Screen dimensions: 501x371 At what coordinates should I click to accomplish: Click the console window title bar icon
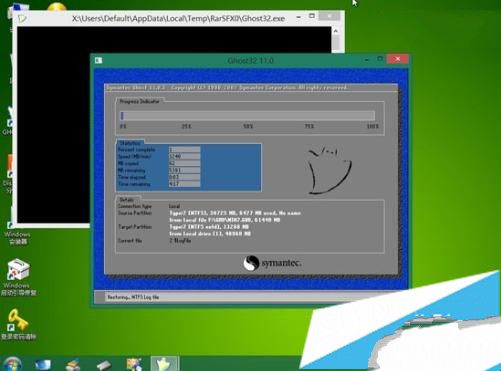pos(22,18)
